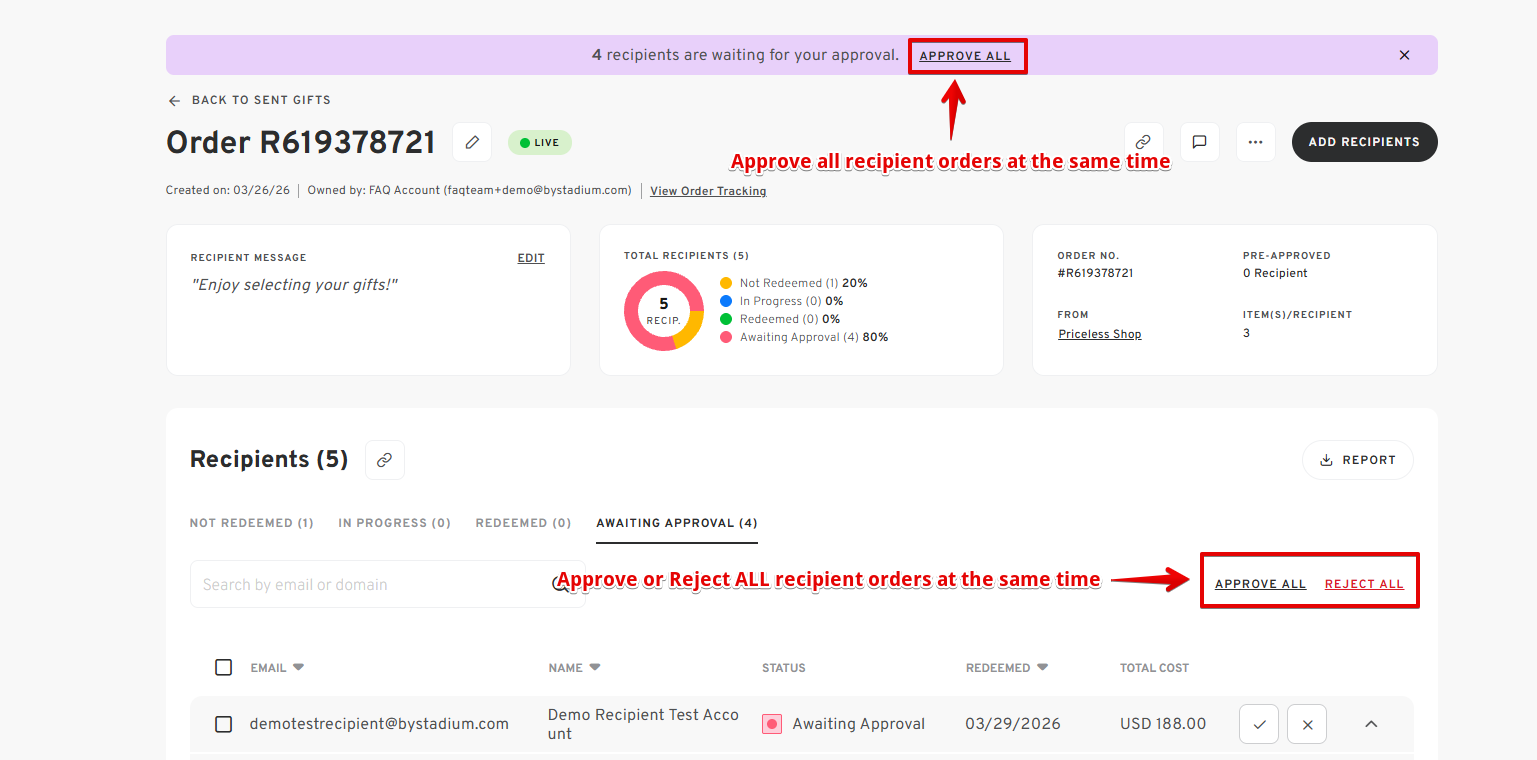Image resolution: width=1537 pixels, height=760 pixels.
Task: Tick the select-all checkbox in table header
Action: tap(224, 667)
